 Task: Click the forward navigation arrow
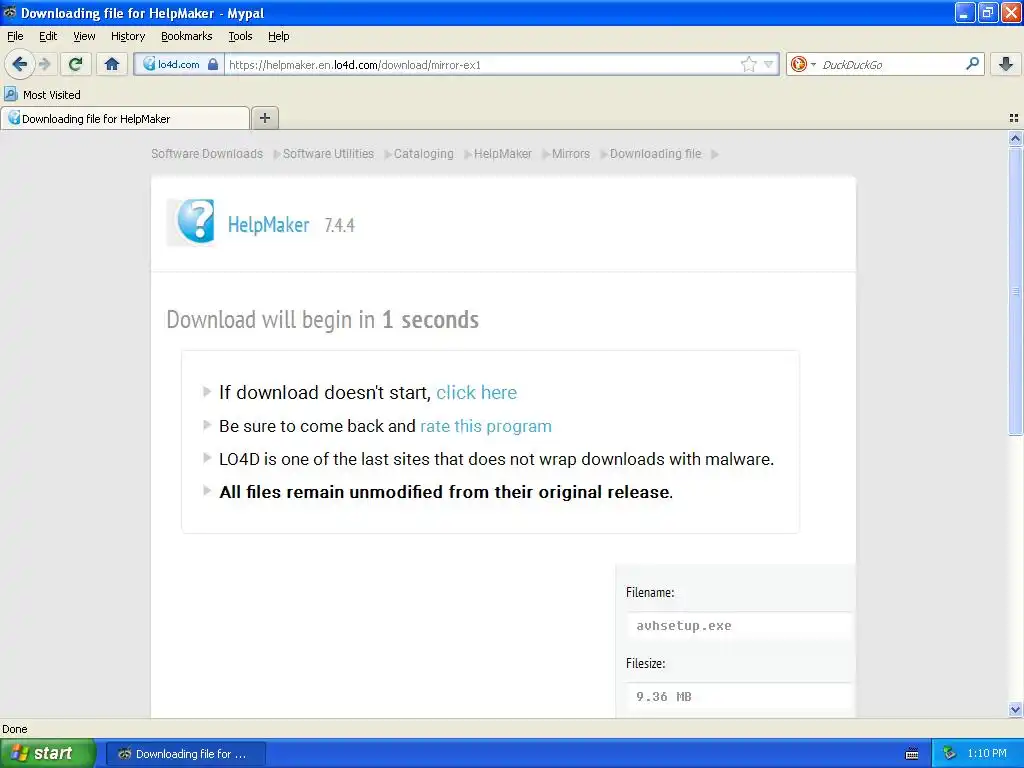(x=44, y=64)
